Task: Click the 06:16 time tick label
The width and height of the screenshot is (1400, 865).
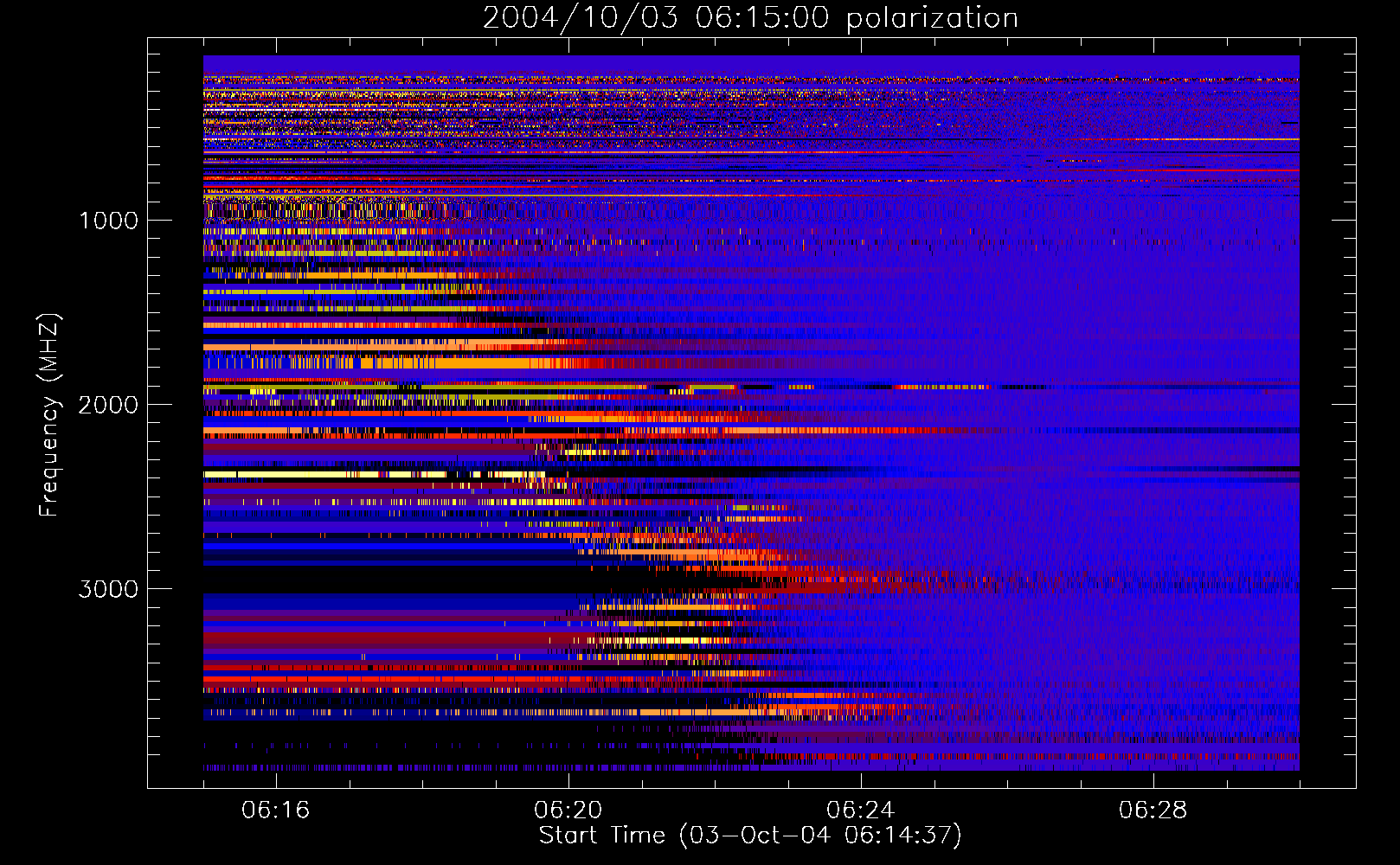Action: pos(275,811)
